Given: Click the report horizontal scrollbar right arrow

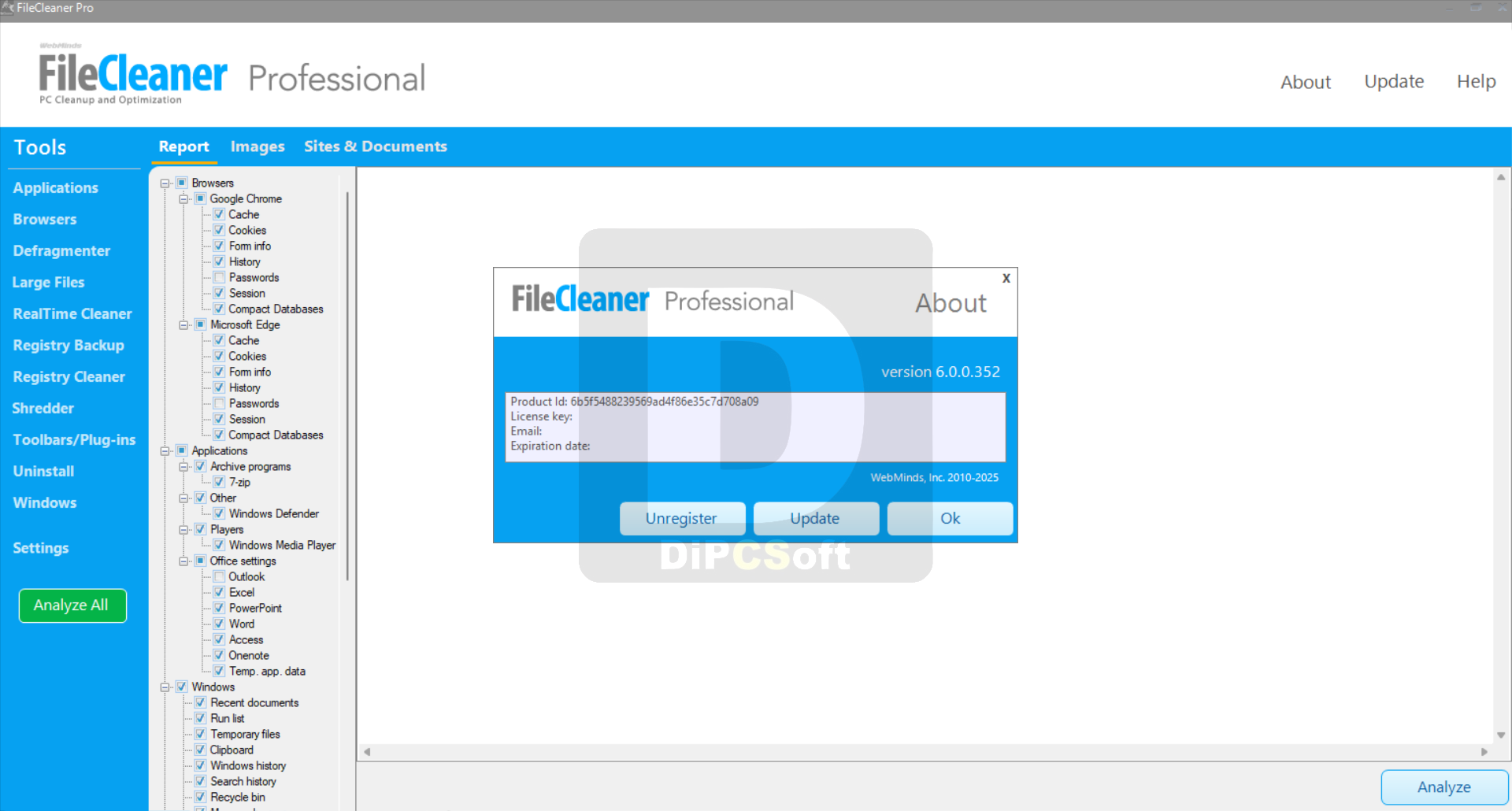Looking at the screenshot, I should pyautogui.click(x=1484, y=752).
